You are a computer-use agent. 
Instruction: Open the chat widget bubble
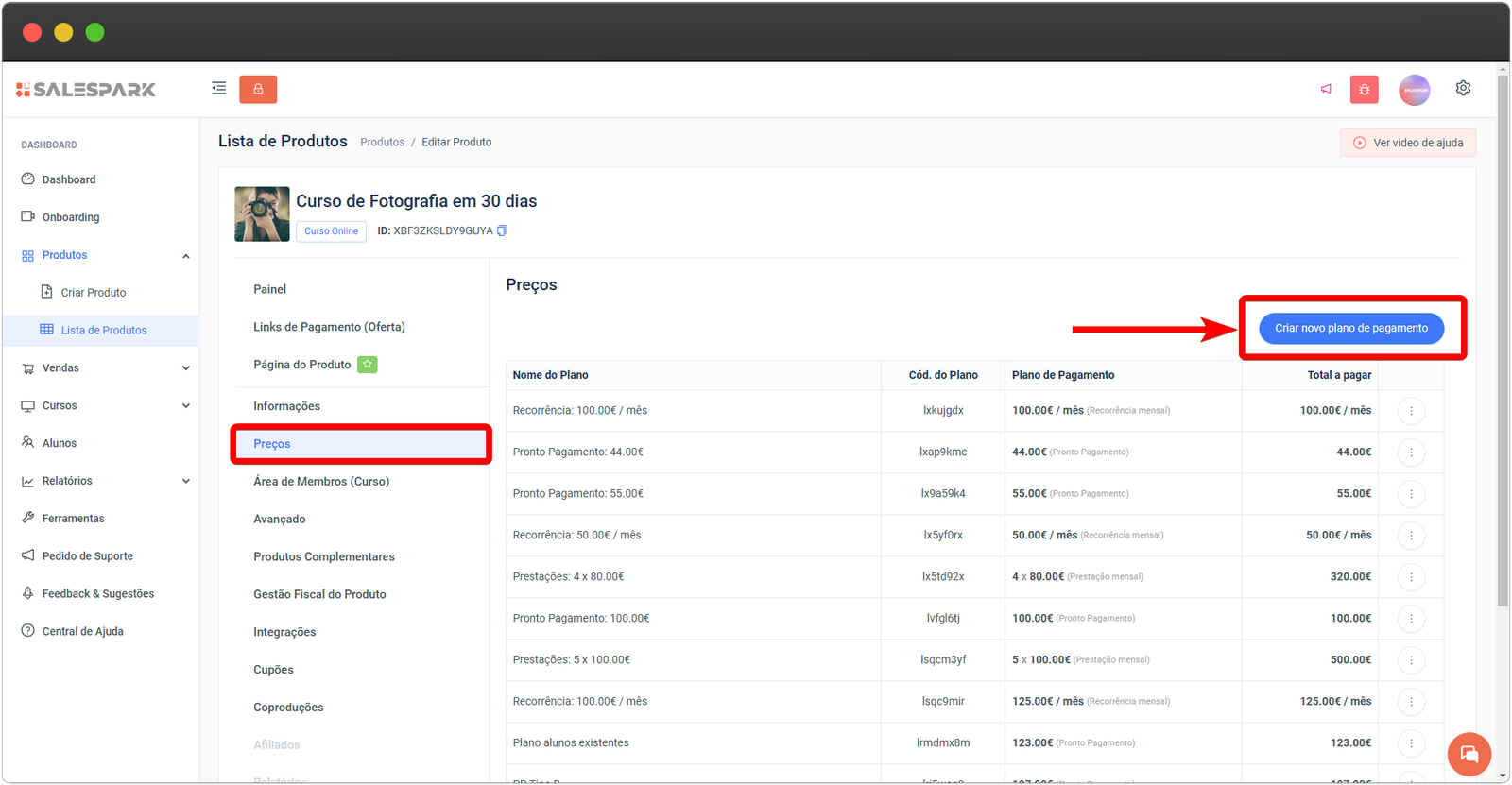(1469, 754)
